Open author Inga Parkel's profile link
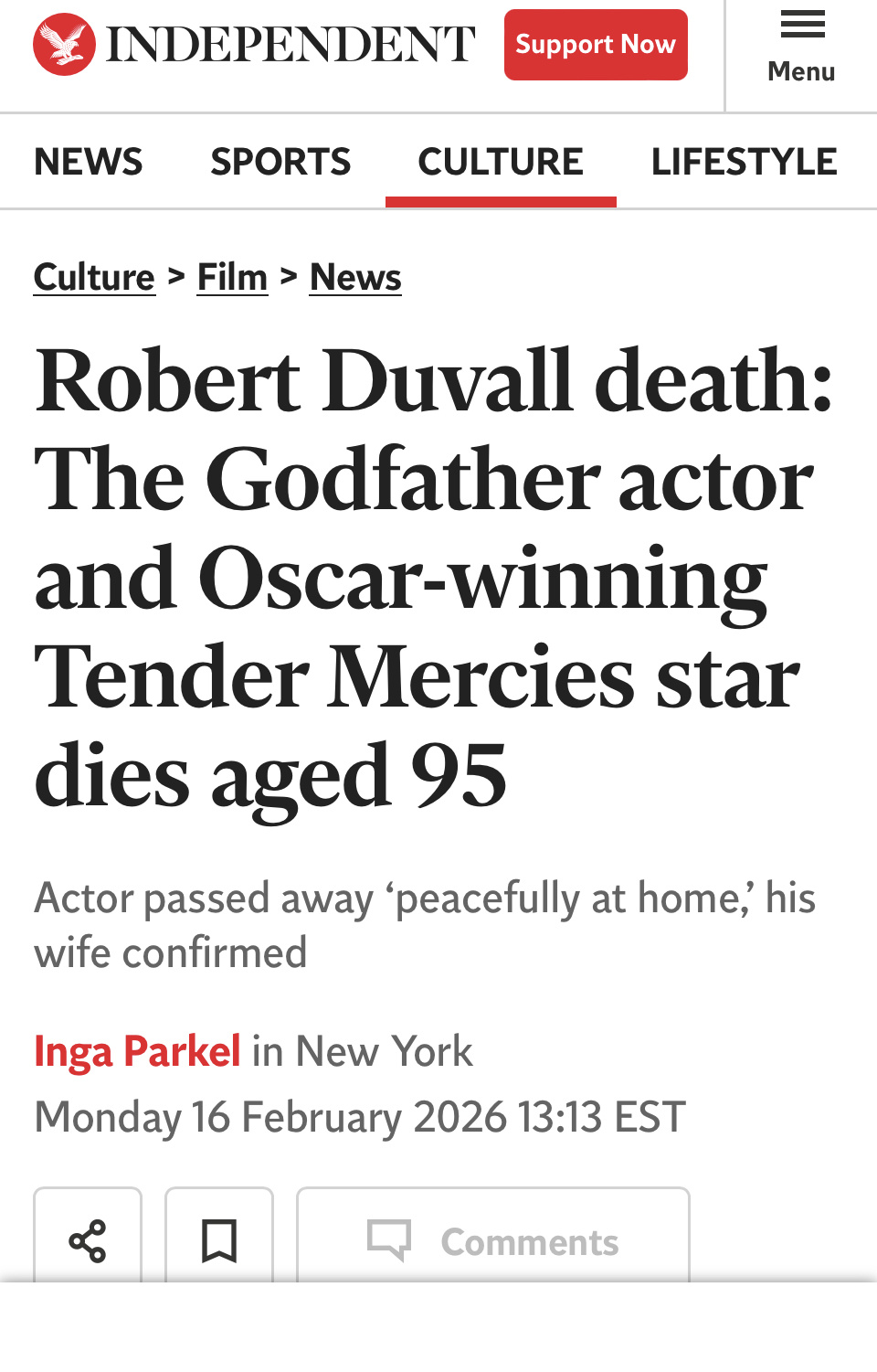The height and width of the screenshot is (1372, 877). [137, 1051]
